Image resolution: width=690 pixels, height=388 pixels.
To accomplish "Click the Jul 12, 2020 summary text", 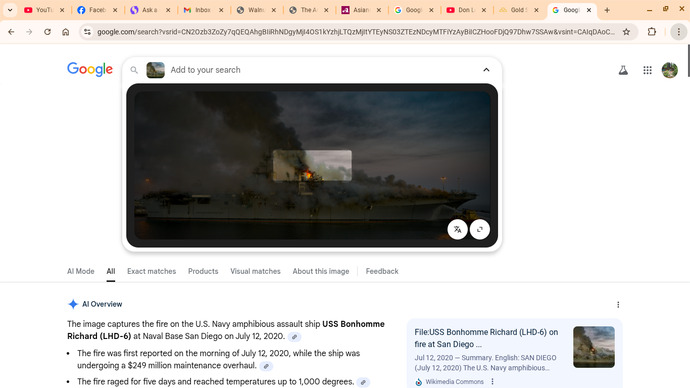I will coord(485,362).
